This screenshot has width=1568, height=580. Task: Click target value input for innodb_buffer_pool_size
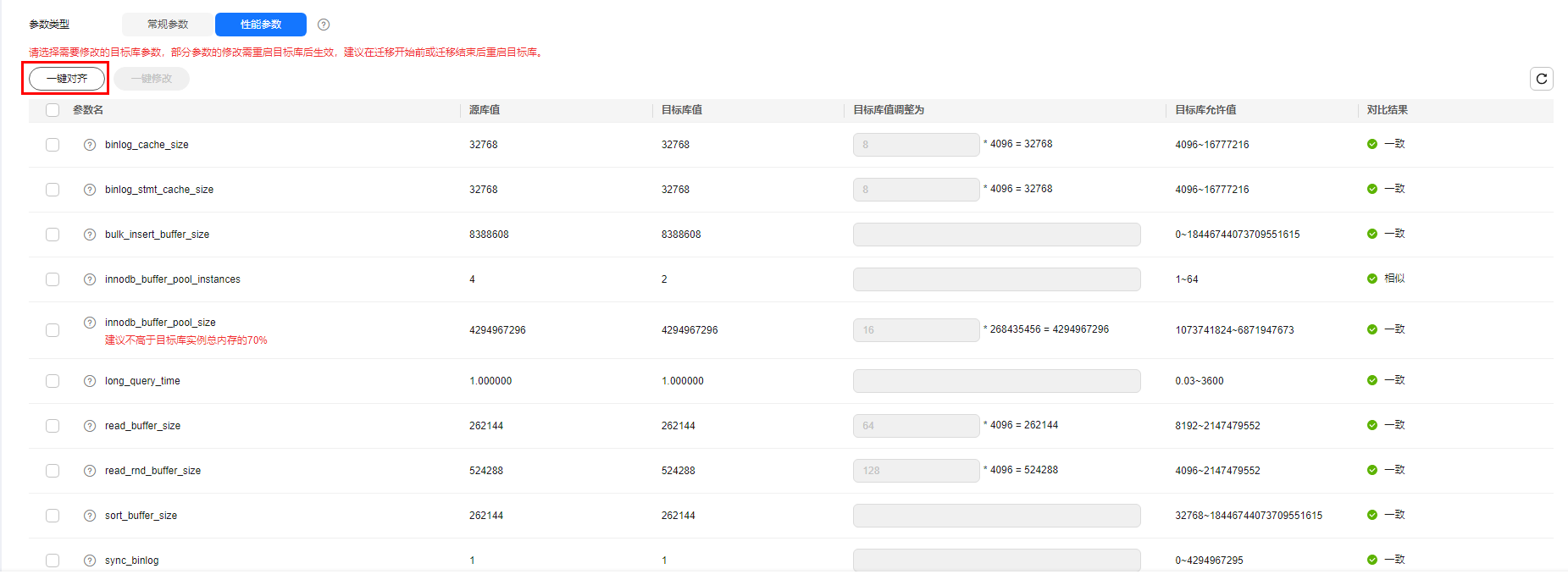916,330
